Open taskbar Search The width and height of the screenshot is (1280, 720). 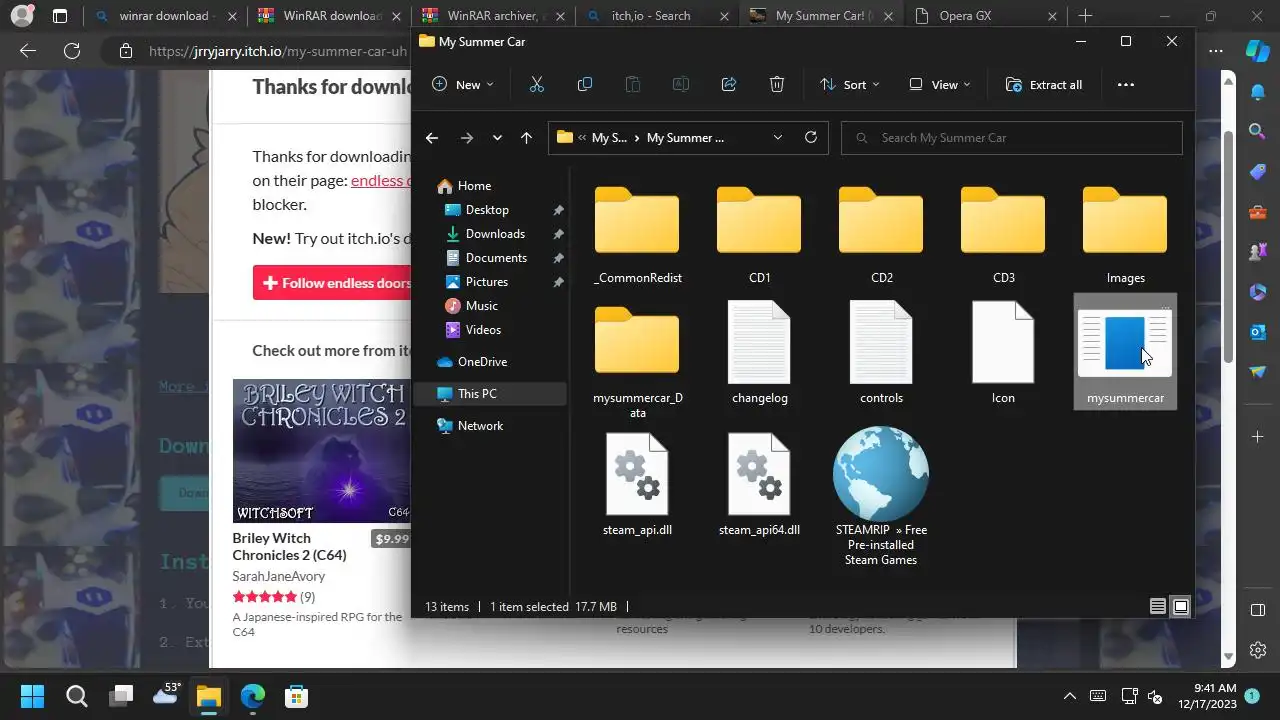pyautogui.click(x=76, y=696)
